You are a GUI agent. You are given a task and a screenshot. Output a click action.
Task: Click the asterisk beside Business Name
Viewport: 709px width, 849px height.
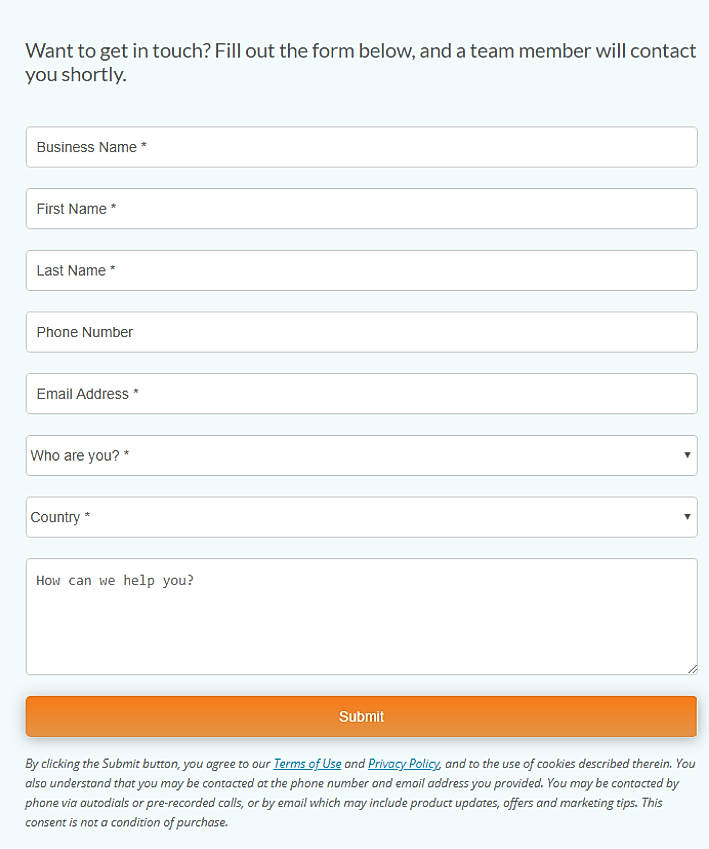[144, 146]
